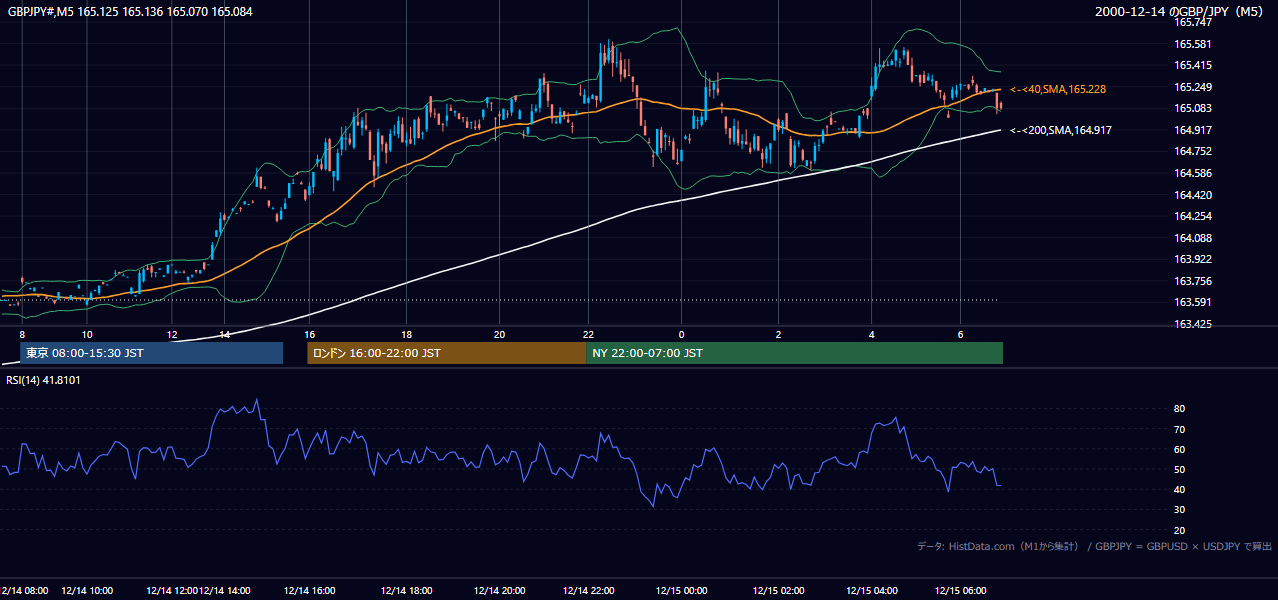Click price axis value 163.922
The width and height of the screenshot is (1278, 600).
[1192, 260]
